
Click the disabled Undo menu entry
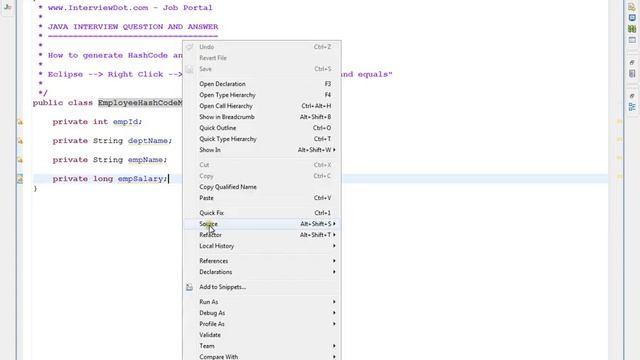click(x=262, y=47)
